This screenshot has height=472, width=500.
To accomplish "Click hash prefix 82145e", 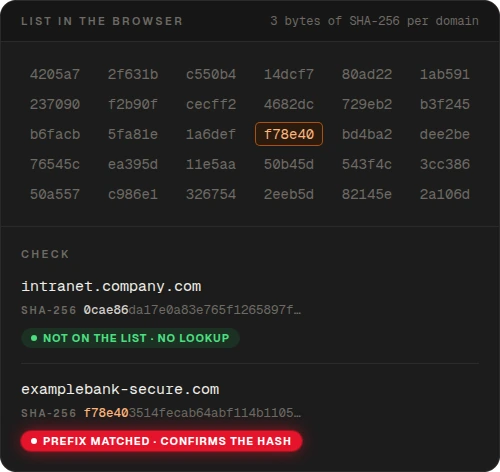I will coord(367,194).
